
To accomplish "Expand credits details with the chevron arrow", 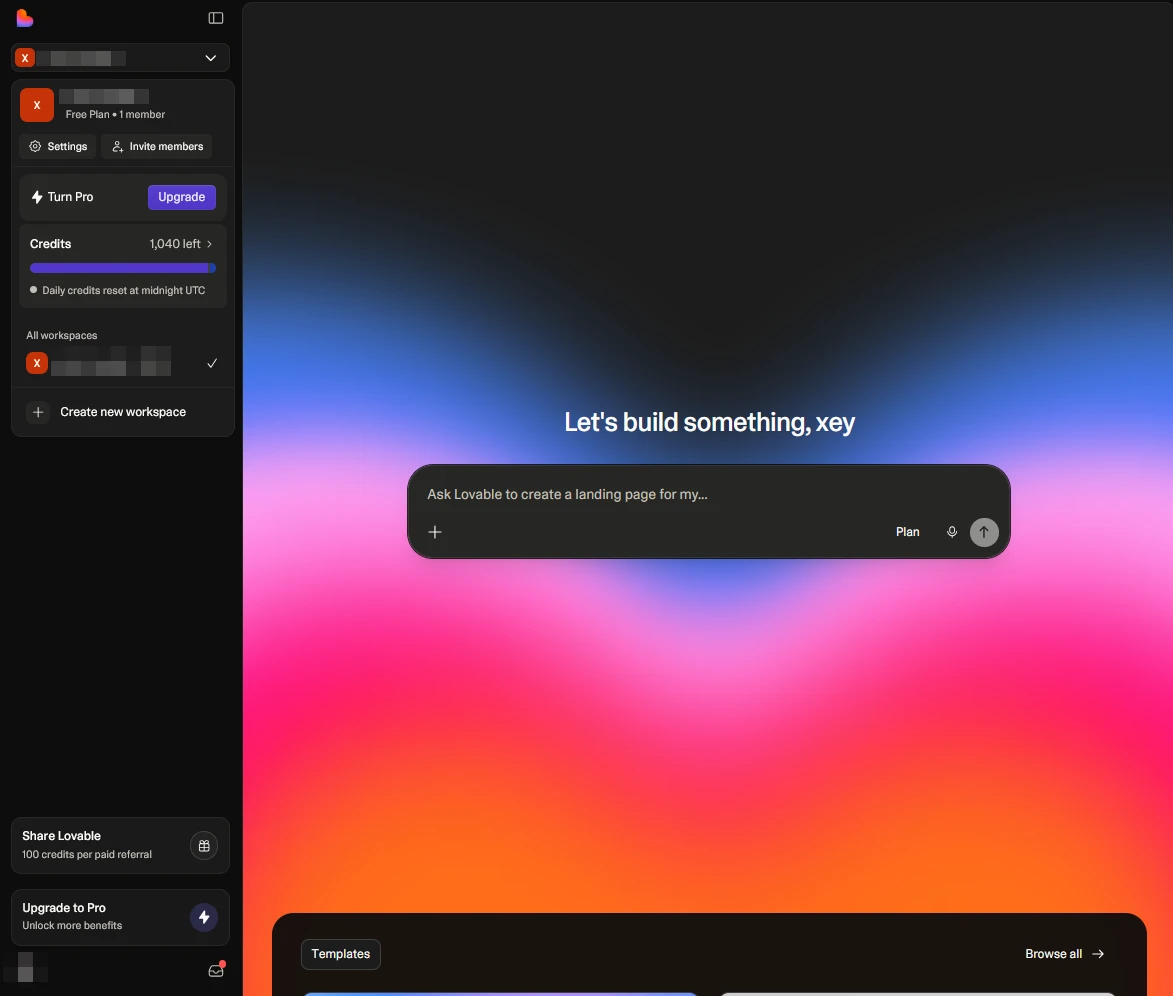I will click(x=209, y=244).
